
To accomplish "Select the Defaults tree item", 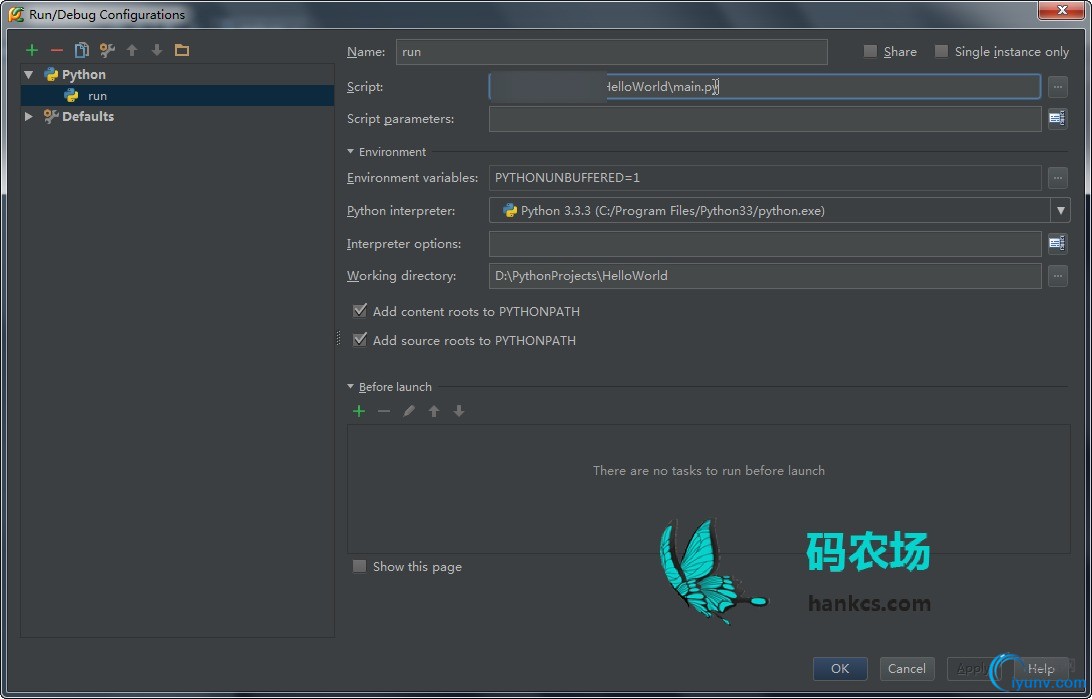I will pos(88,116).
